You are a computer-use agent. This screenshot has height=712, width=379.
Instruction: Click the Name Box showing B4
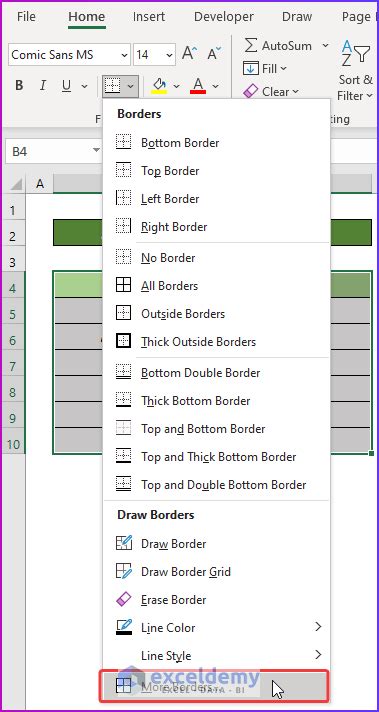click(x=48, y=151)
